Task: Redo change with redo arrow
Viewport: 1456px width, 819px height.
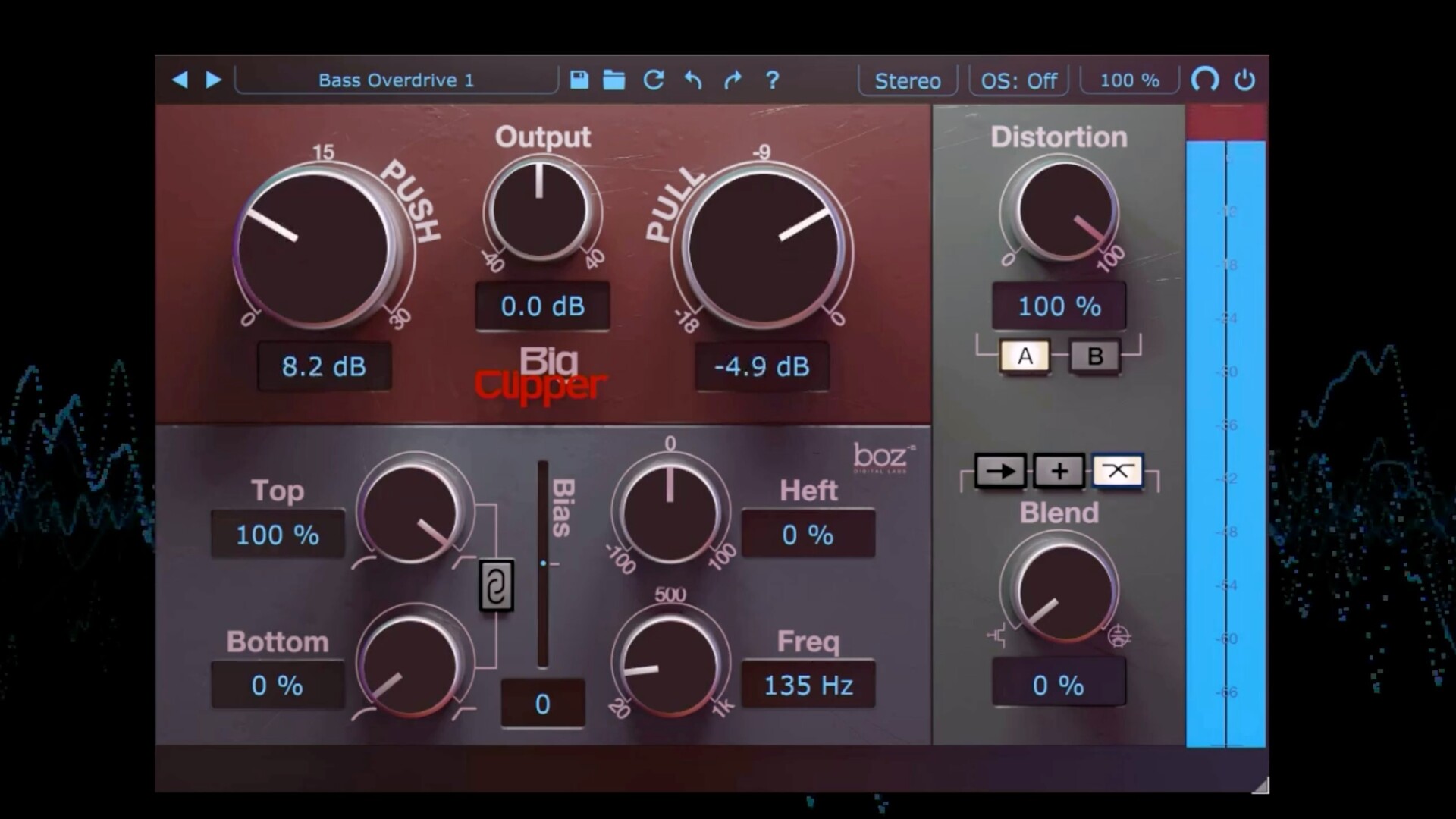Action: (x=733, y=80)
